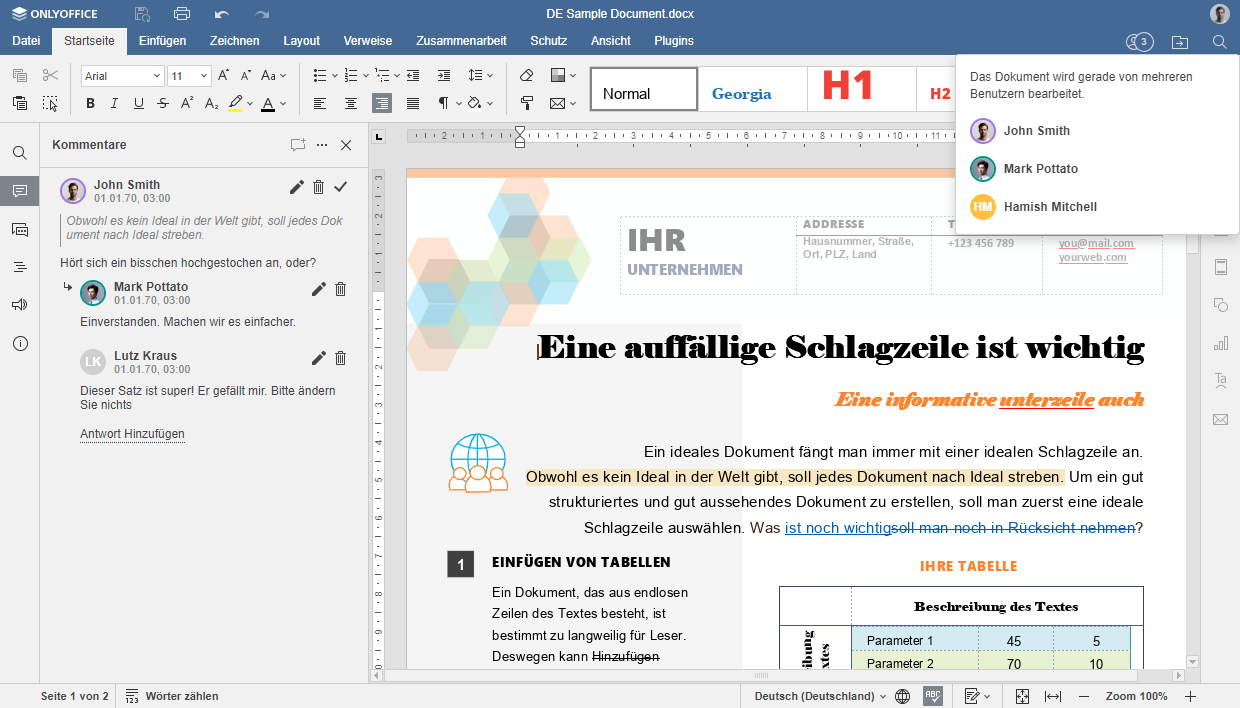Screen dimensions: 1240x708
Task: Click the copy style paint roller icon
Action: coord(527,103)
